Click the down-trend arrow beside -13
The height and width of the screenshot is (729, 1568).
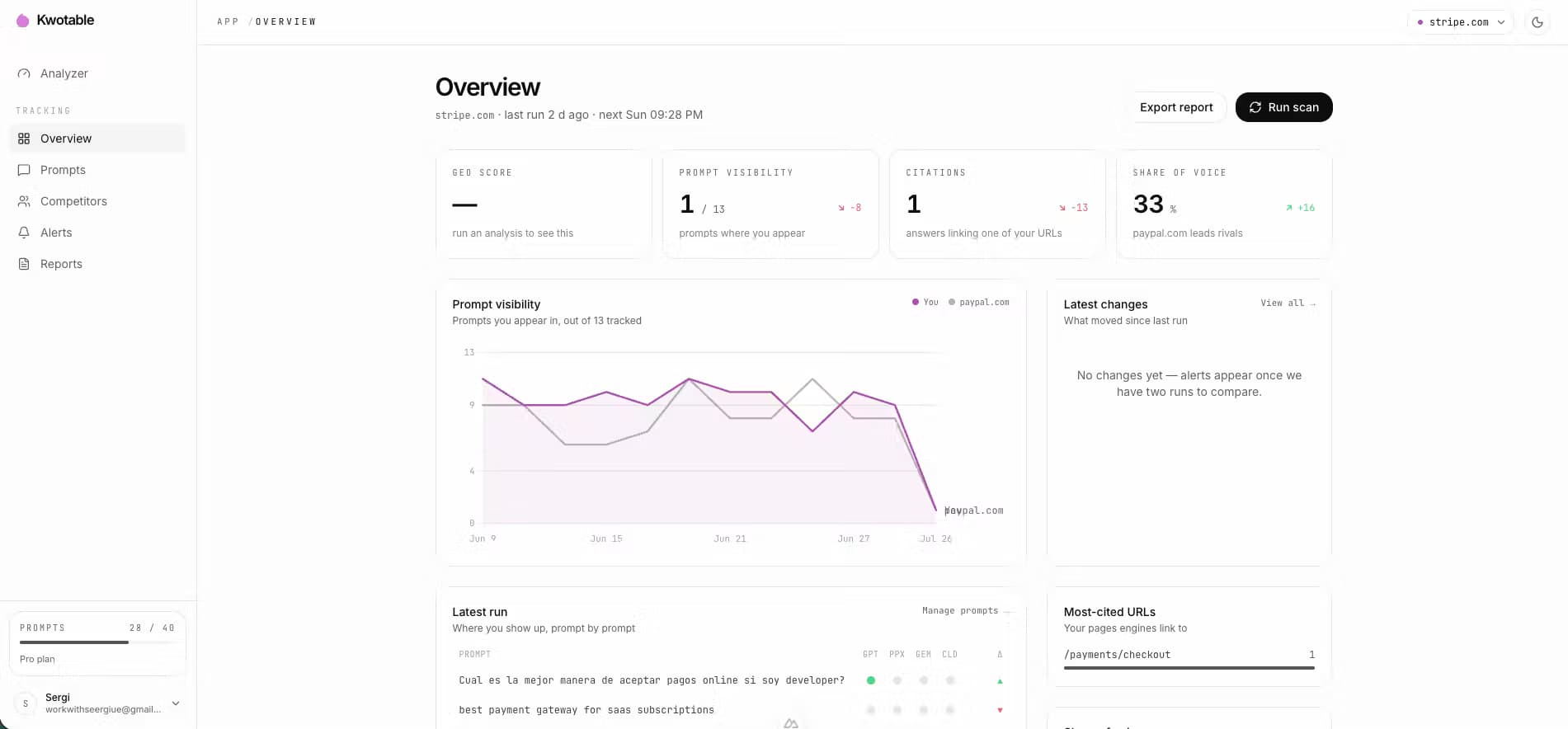tap(1062, 208)
